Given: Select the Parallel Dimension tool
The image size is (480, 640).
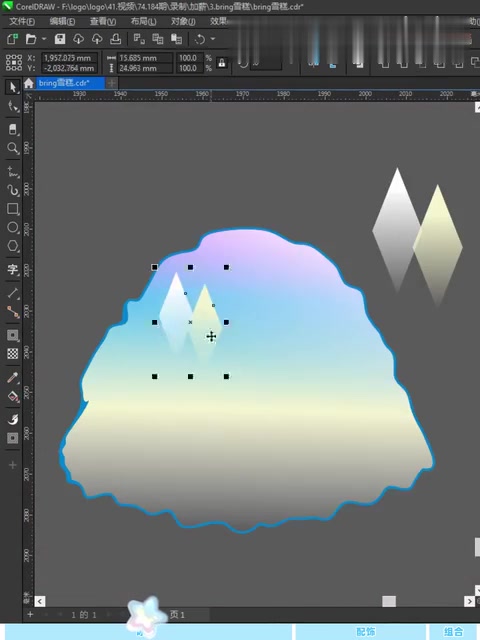Looking at the screenshot, I should point(12,293).
